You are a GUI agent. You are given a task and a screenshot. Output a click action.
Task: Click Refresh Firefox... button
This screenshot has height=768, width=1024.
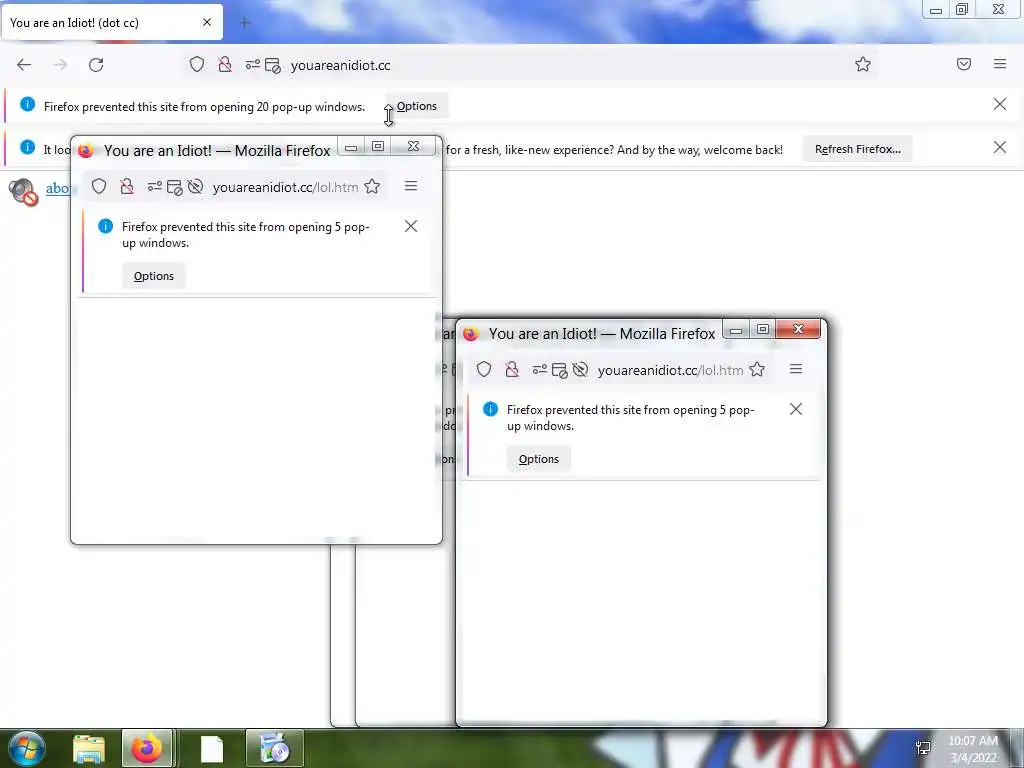857,149
